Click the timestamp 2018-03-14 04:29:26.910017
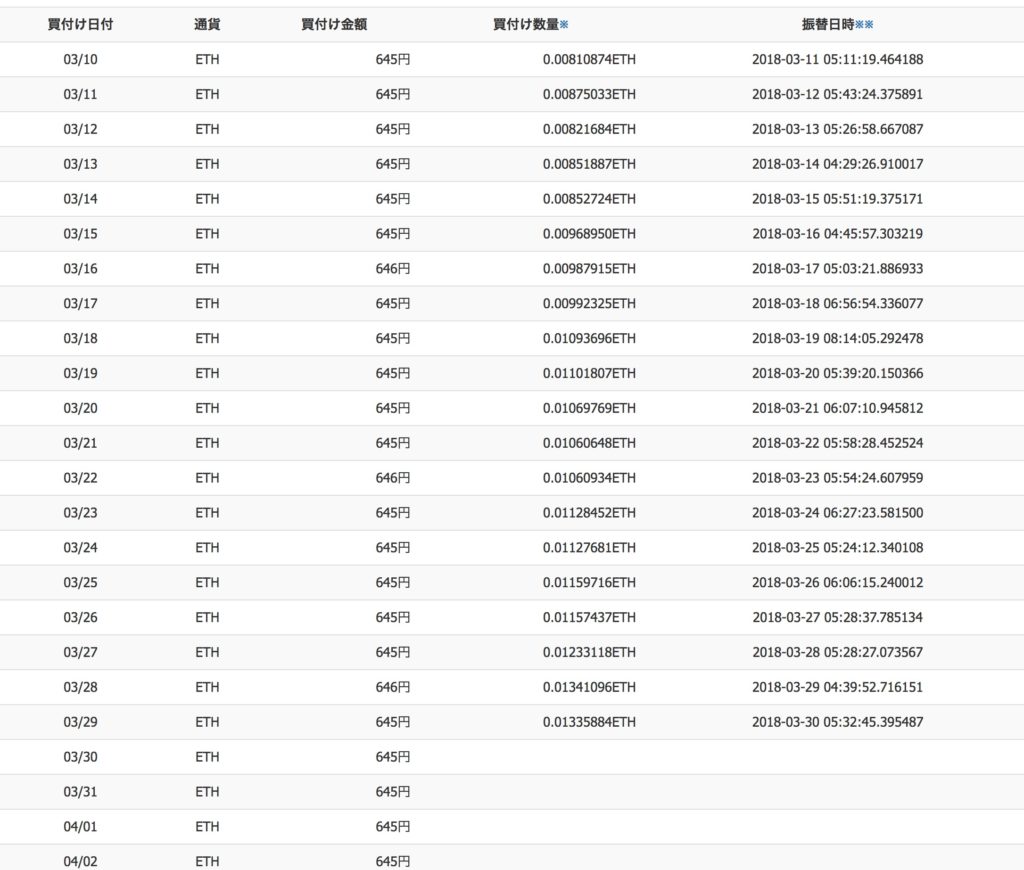This screenshot has width=1024, height=870. coord(837,164)
